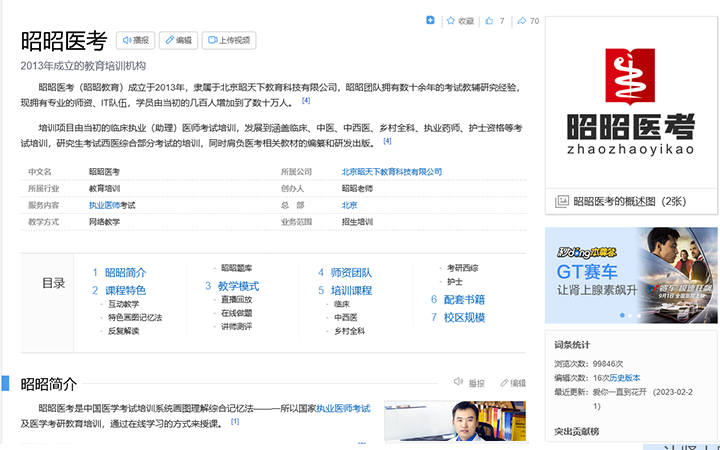Image resolution: width=720 pixels, height=450 pixels.
Task: Click the 网络教学 teaching method value
Action: point(104,222)
